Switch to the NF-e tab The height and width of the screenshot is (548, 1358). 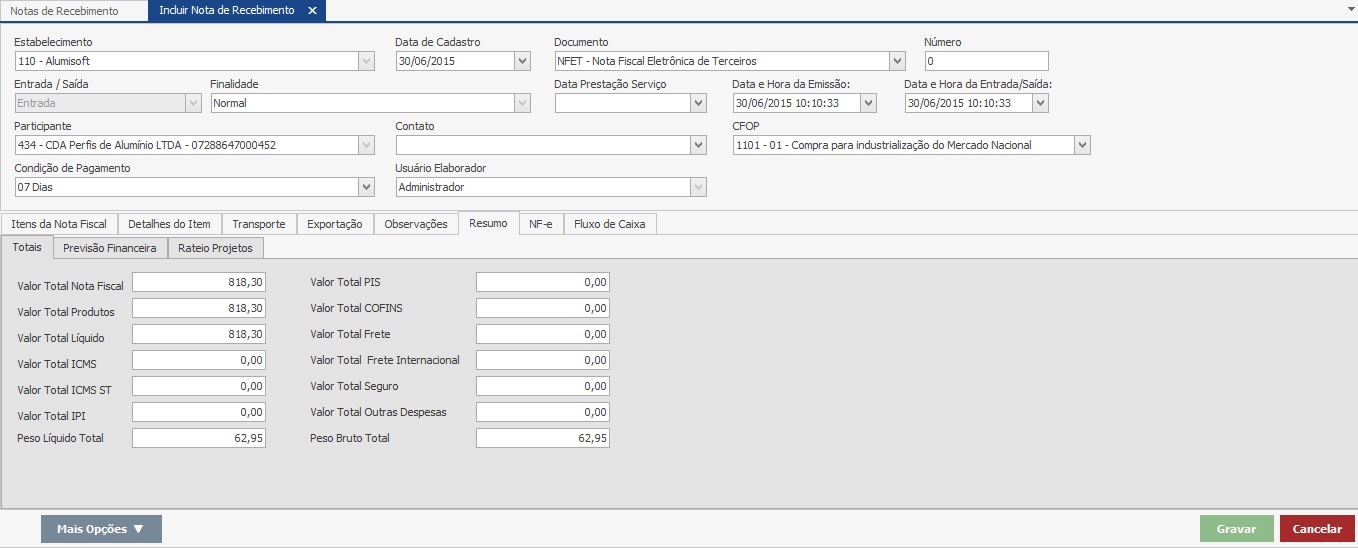point(540,224)
